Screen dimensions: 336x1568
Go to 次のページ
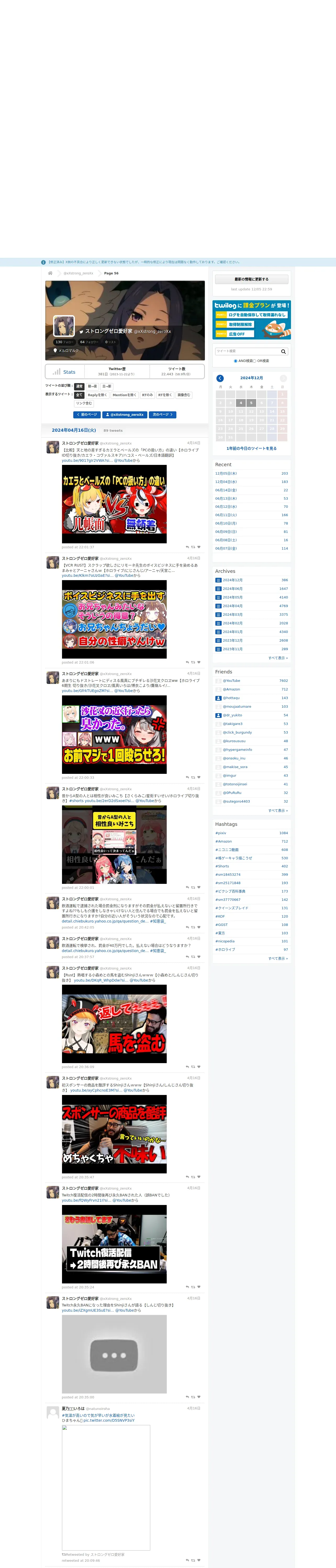pos(163,414)
